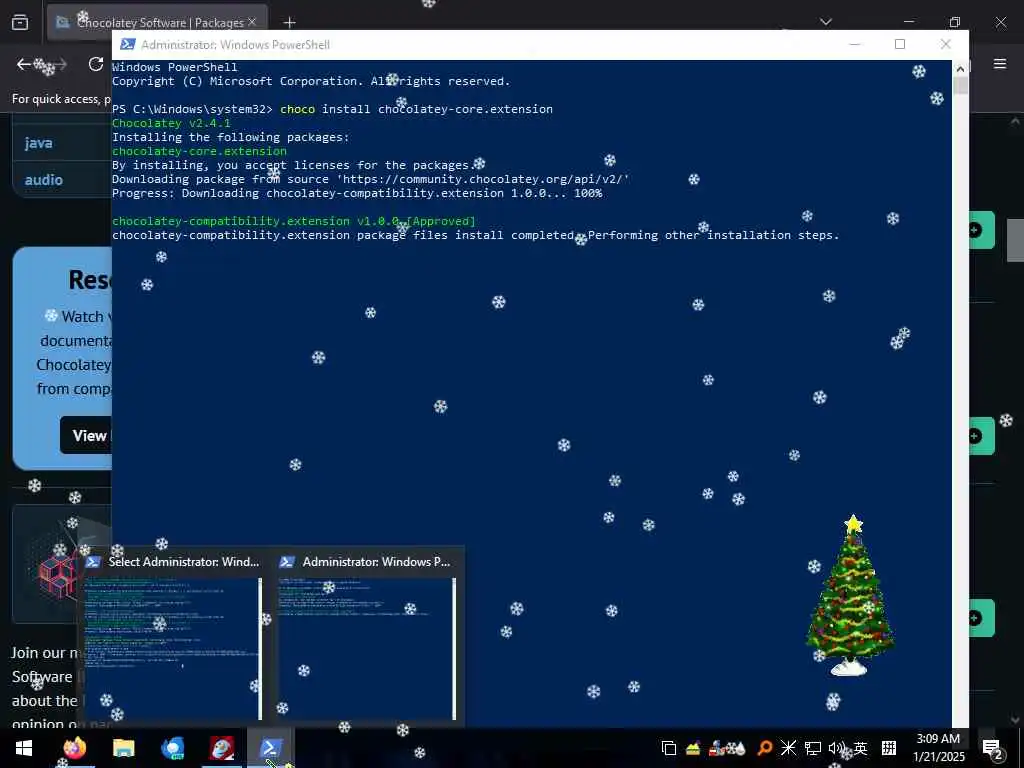Open the Task View tray icon
This screenshot has height=768, width=1024.
pyautogui.click(x=669, y=748)
